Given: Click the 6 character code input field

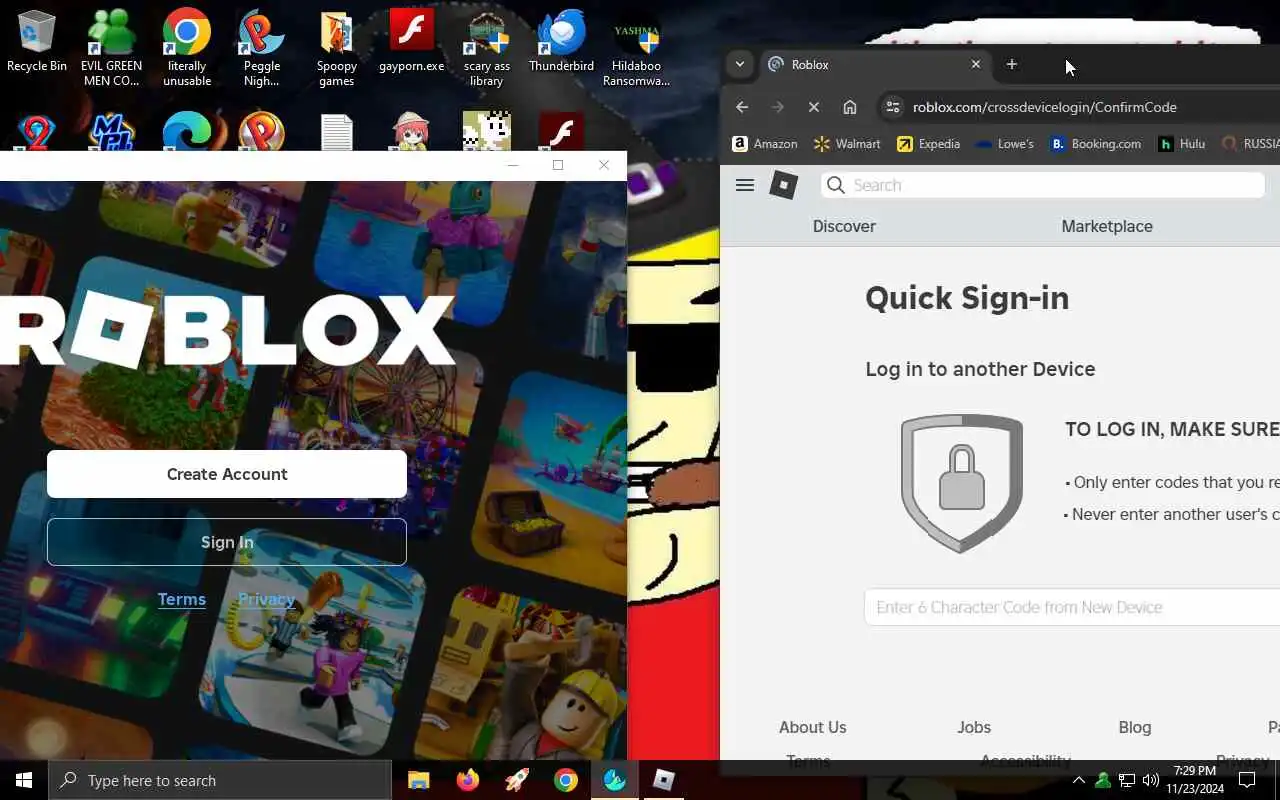Looking at the screenshot, I should (x=1072, y=607).
